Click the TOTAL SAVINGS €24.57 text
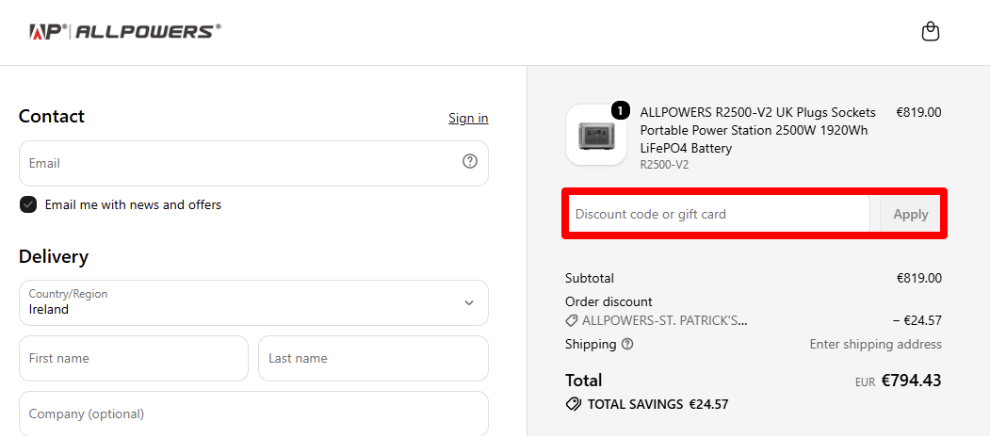Screen dimensions: 990x436 [x=657, y=404]
